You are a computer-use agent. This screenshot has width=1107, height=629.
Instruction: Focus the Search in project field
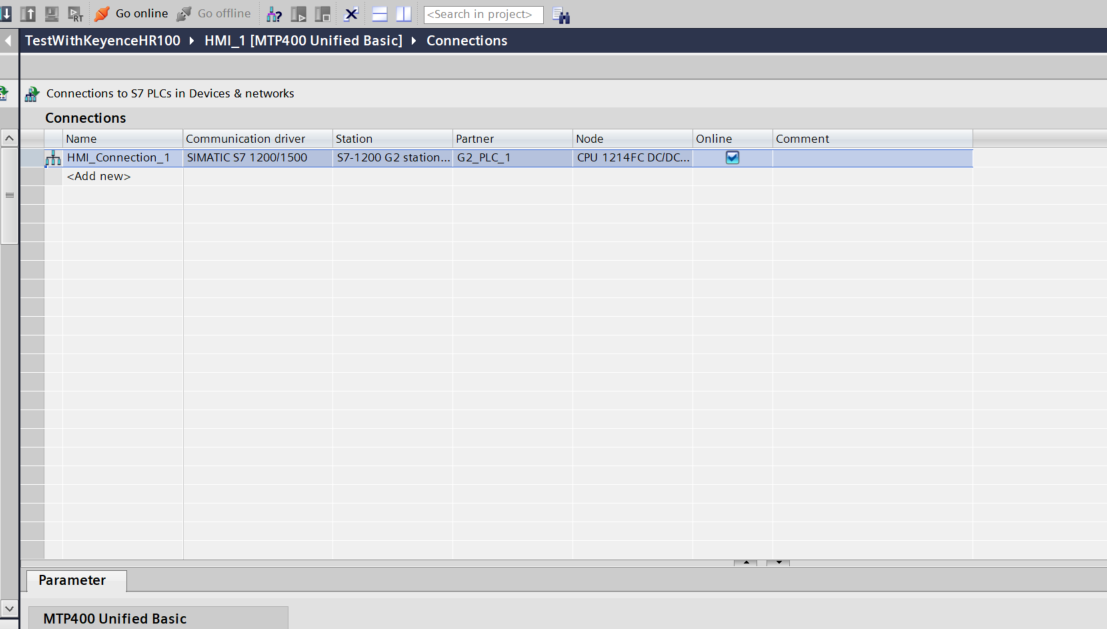[x=484, y=14]
